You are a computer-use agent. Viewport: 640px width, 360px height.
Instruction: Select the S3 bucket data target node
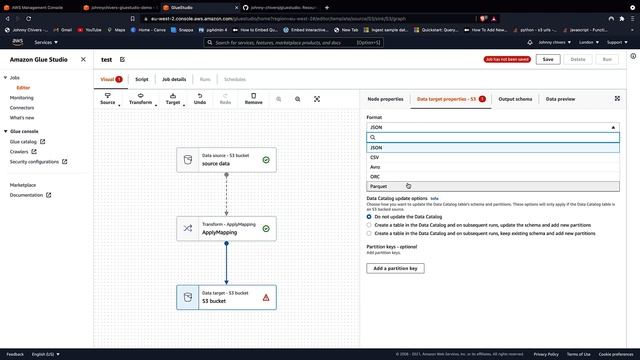226,297
